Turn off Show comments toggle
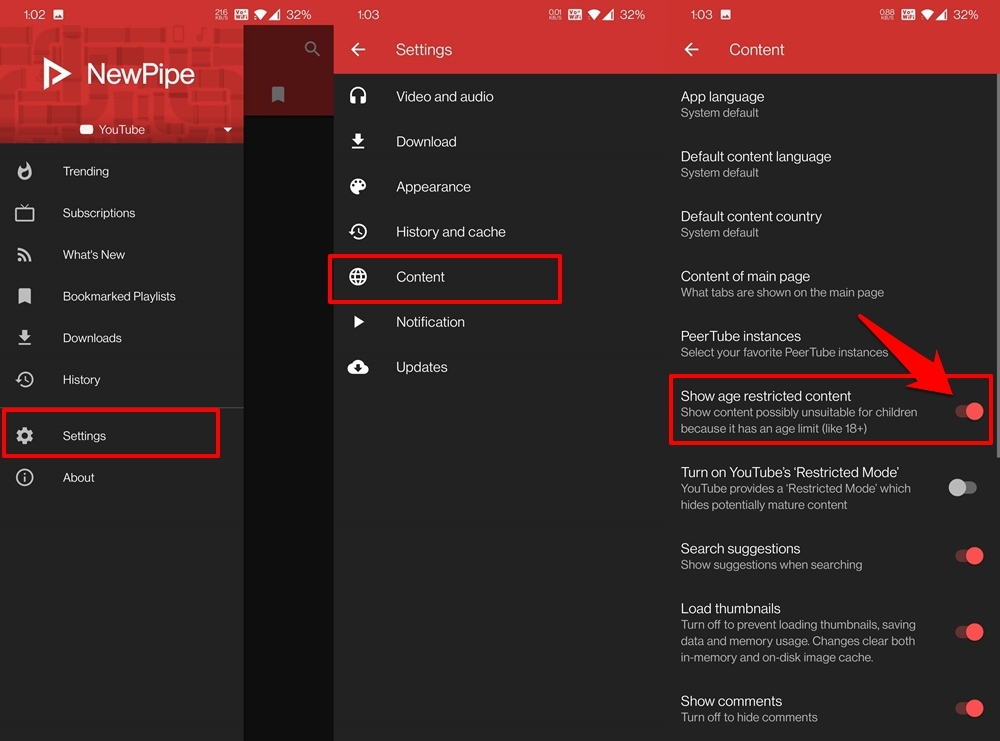 point(968,708)
